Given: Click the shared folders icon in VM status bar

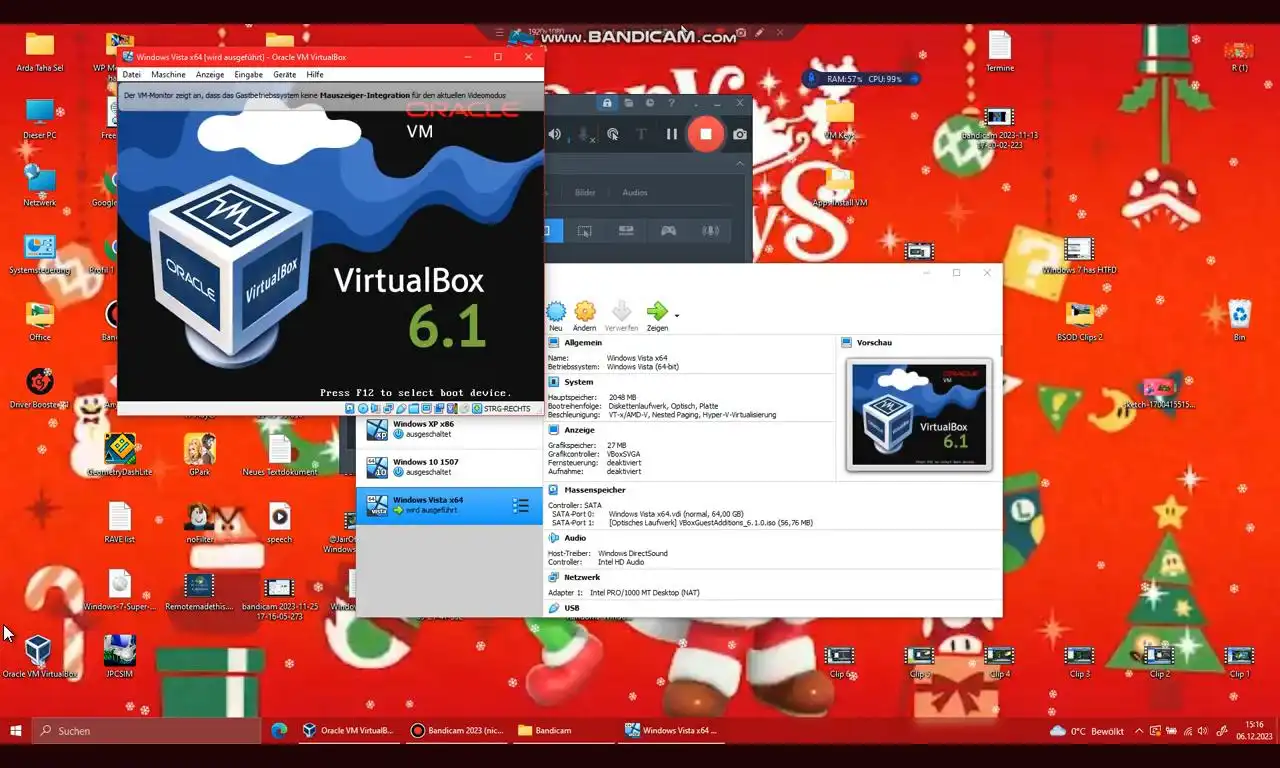Looking at the screenshot, I should point(414,408).
